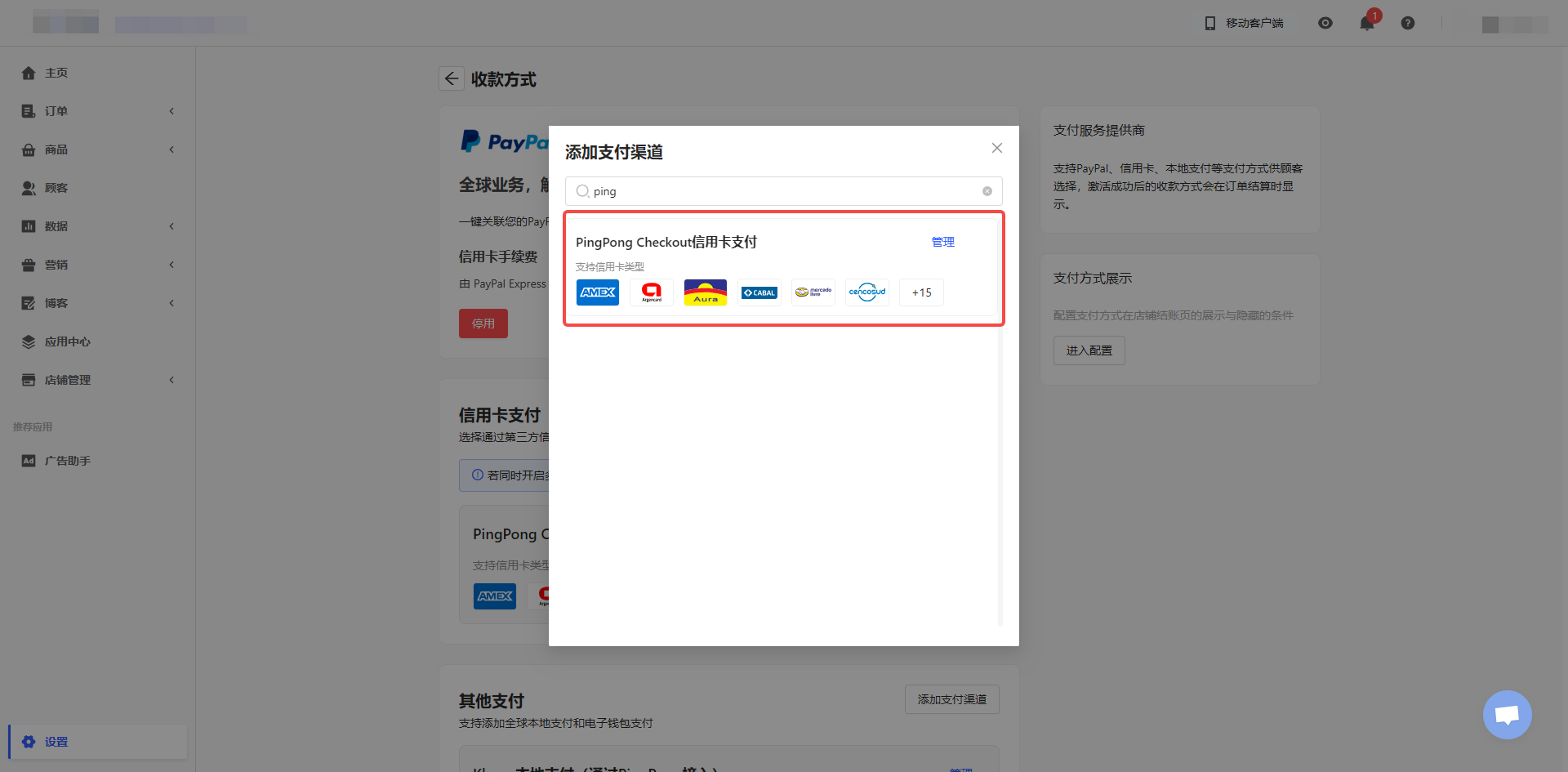Expand the 订单 submenu chevron
Screen dimensions: 1568x772
tap(171, 111)
